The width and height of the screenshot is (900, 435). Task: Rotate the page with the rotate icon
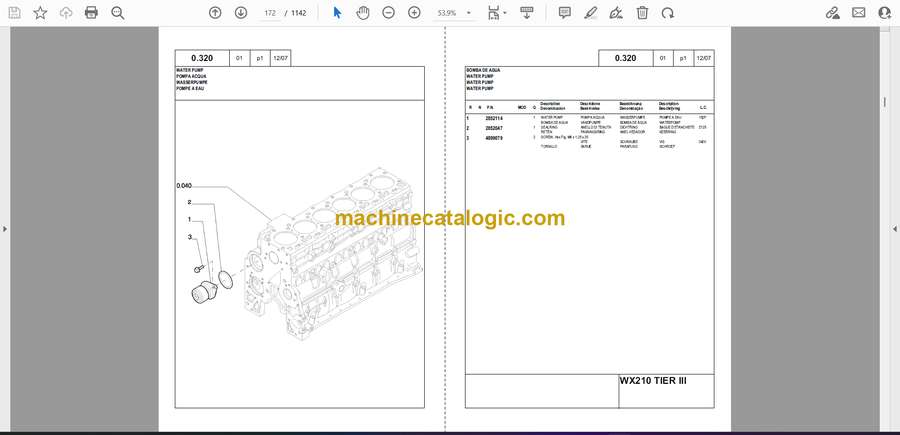pyautogui.click(x=668, y=13)
